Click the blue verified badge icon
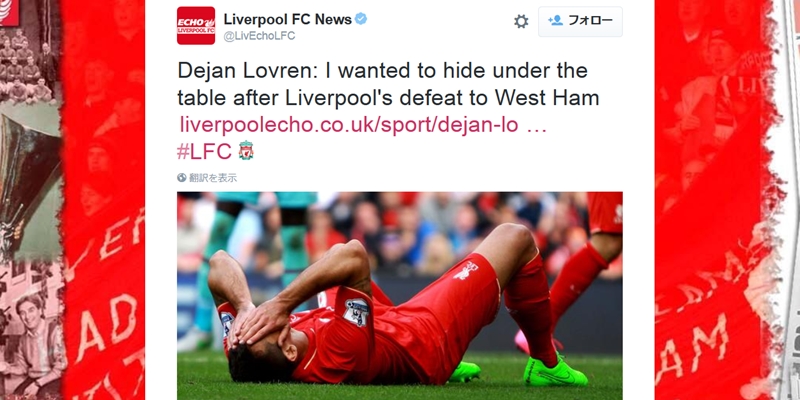The height and width of the screenshot is (400, 800). point(361,19)
